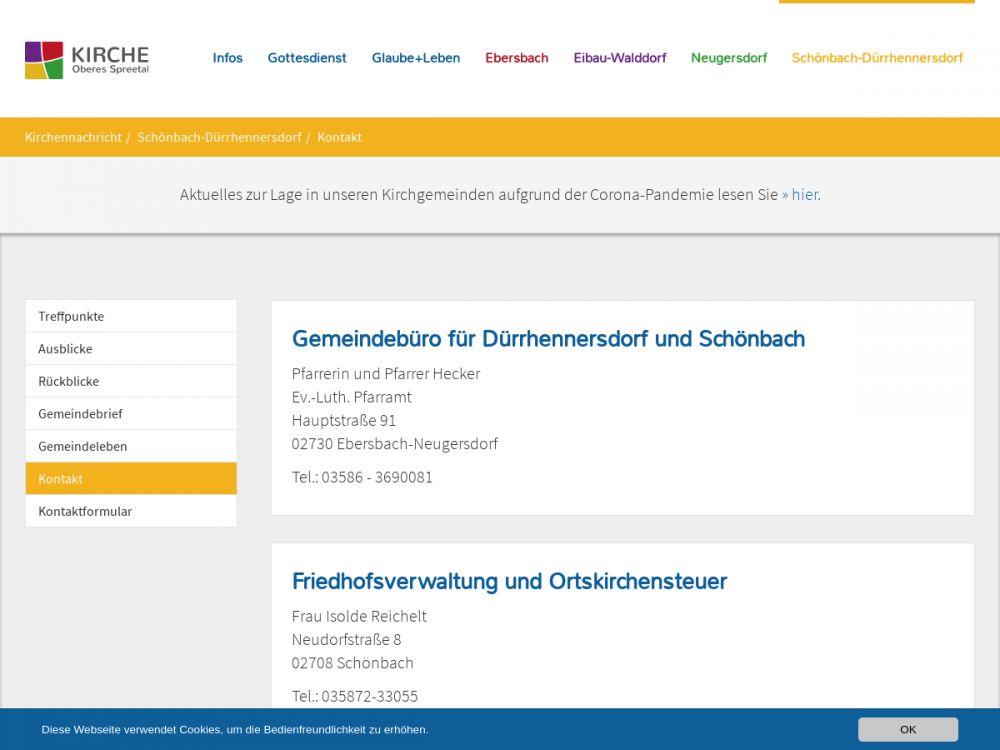Select Rückblicke in the sidebar
The height and width of the screenshot is (750, 1000).
click(68, 381)
